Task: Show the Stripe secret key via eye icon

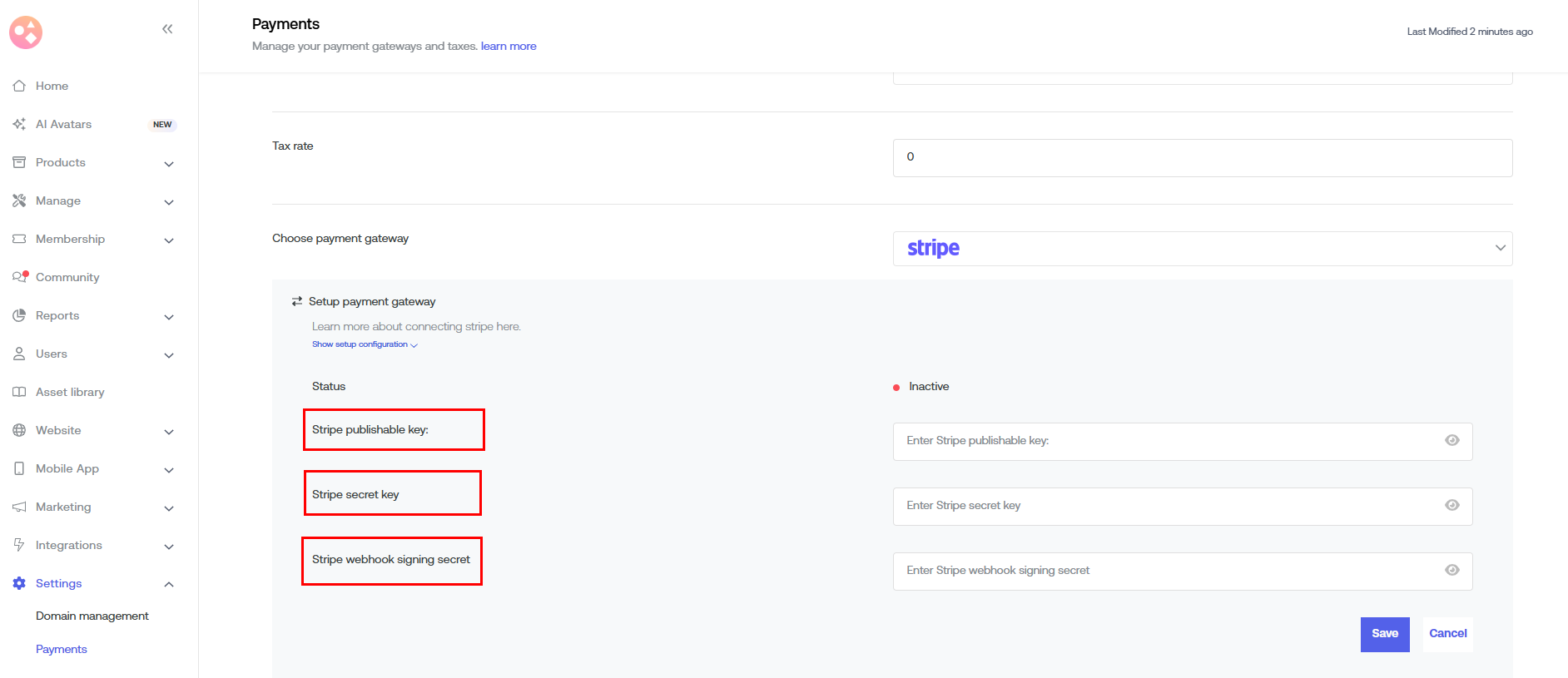Action: pos(1451,506)
